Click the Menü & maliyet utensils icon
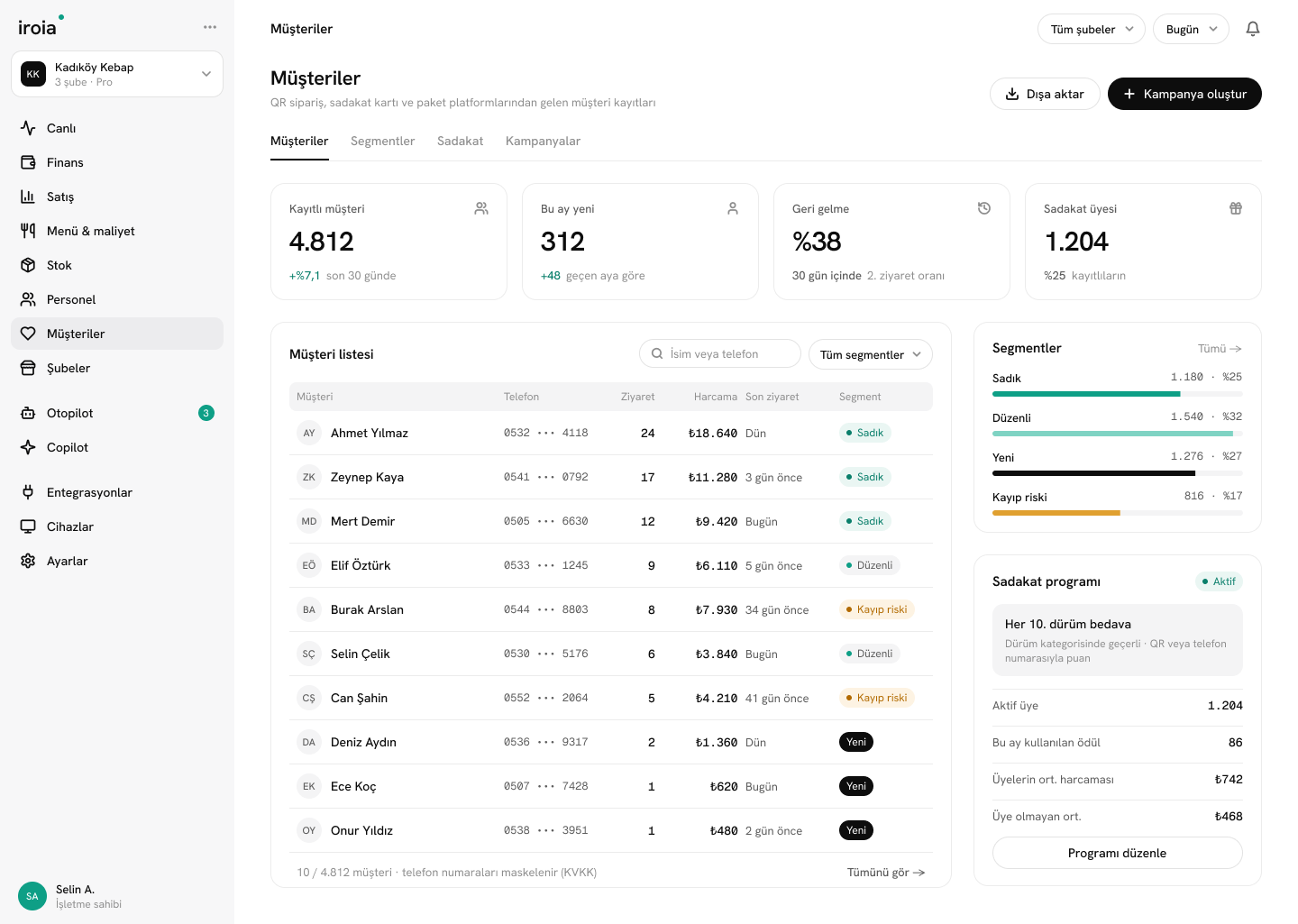The image size is (1298, 924). tap(28, 231)
